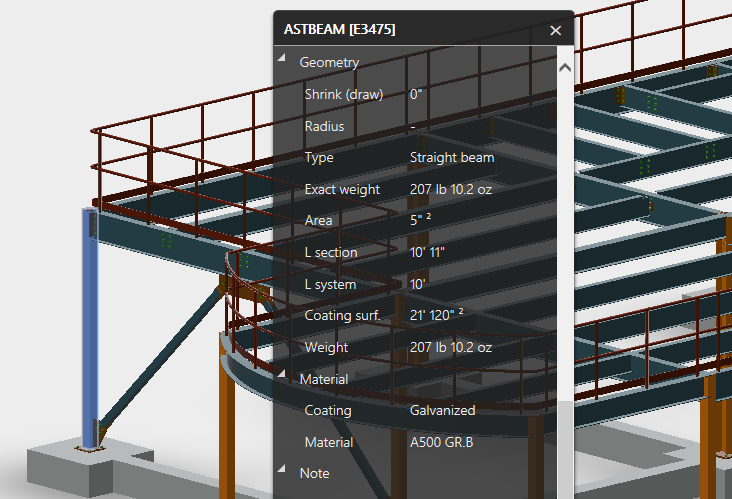Screen dimensions: 732x499
Task: Click the scrollbar up arrow
Action: tap(565, 68)
